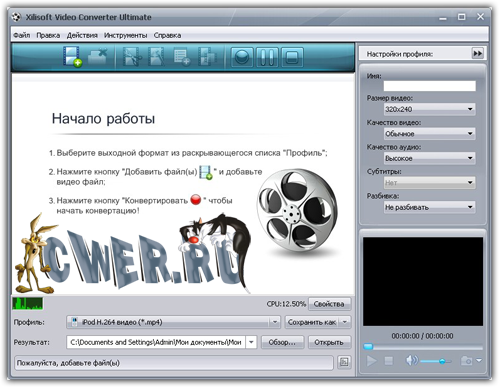
Task: Click the Clip video scissors icon
Action: pos(132,56)
